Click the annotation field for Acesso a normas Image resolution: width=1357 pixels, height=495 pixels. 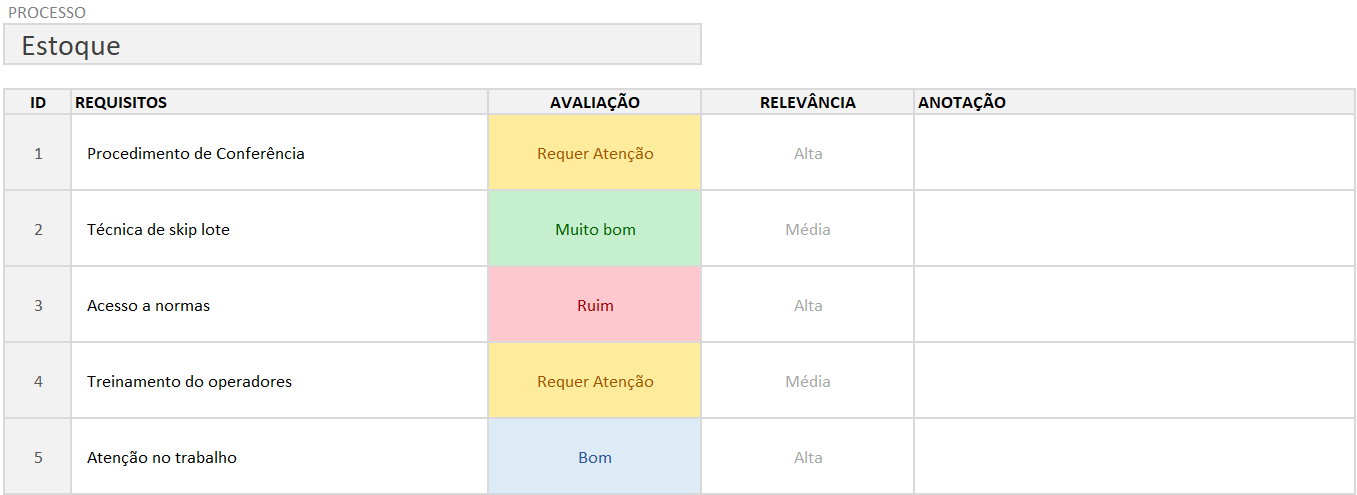click(x=1134, y=306)
